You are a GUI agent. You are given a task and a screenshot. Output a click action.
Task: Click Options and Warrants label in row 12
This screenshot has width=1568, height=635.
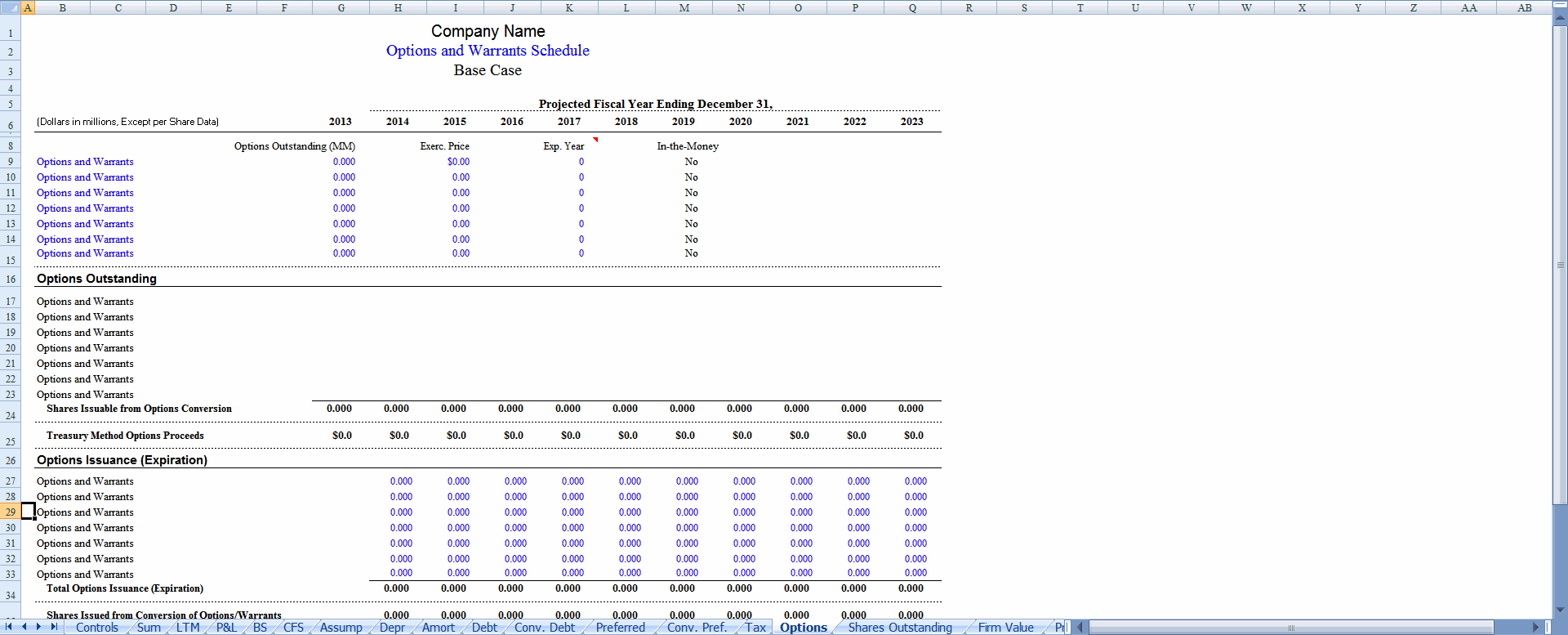click(x=85, y=208)
